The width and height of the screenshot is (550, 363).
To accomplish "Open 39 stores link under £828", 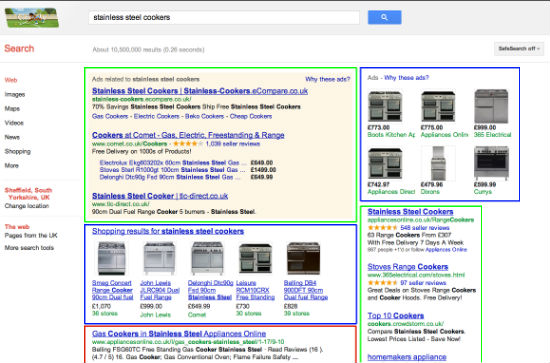I will (297, 313).
